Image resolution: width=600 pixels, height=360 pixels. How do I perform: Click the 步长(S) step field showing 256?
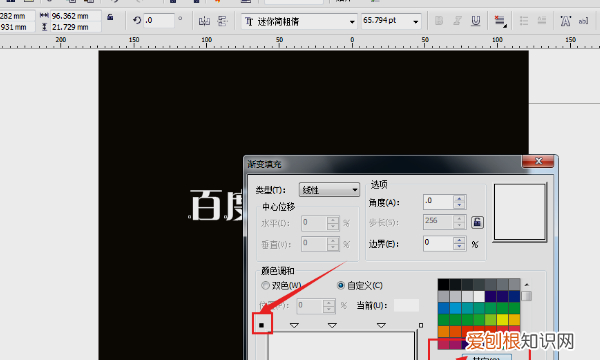tap(439, 222)
